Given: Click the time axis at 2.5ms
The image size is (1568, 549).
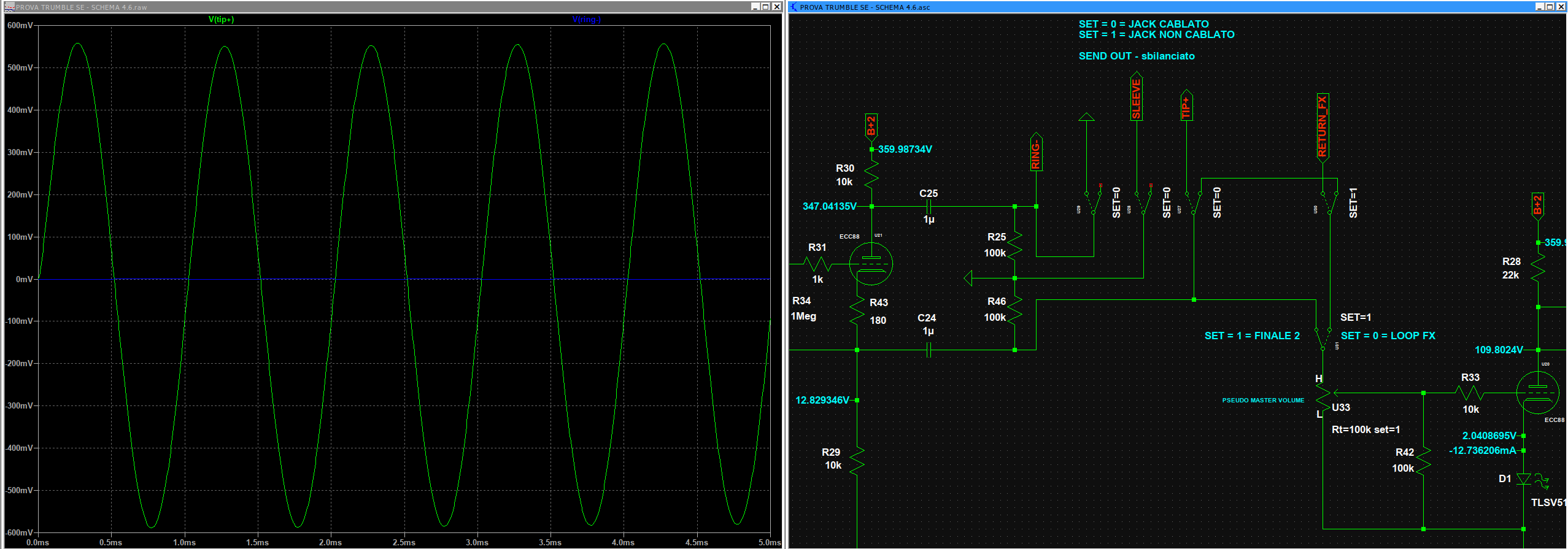Looking at the screenshot, I should pos(404,542).
